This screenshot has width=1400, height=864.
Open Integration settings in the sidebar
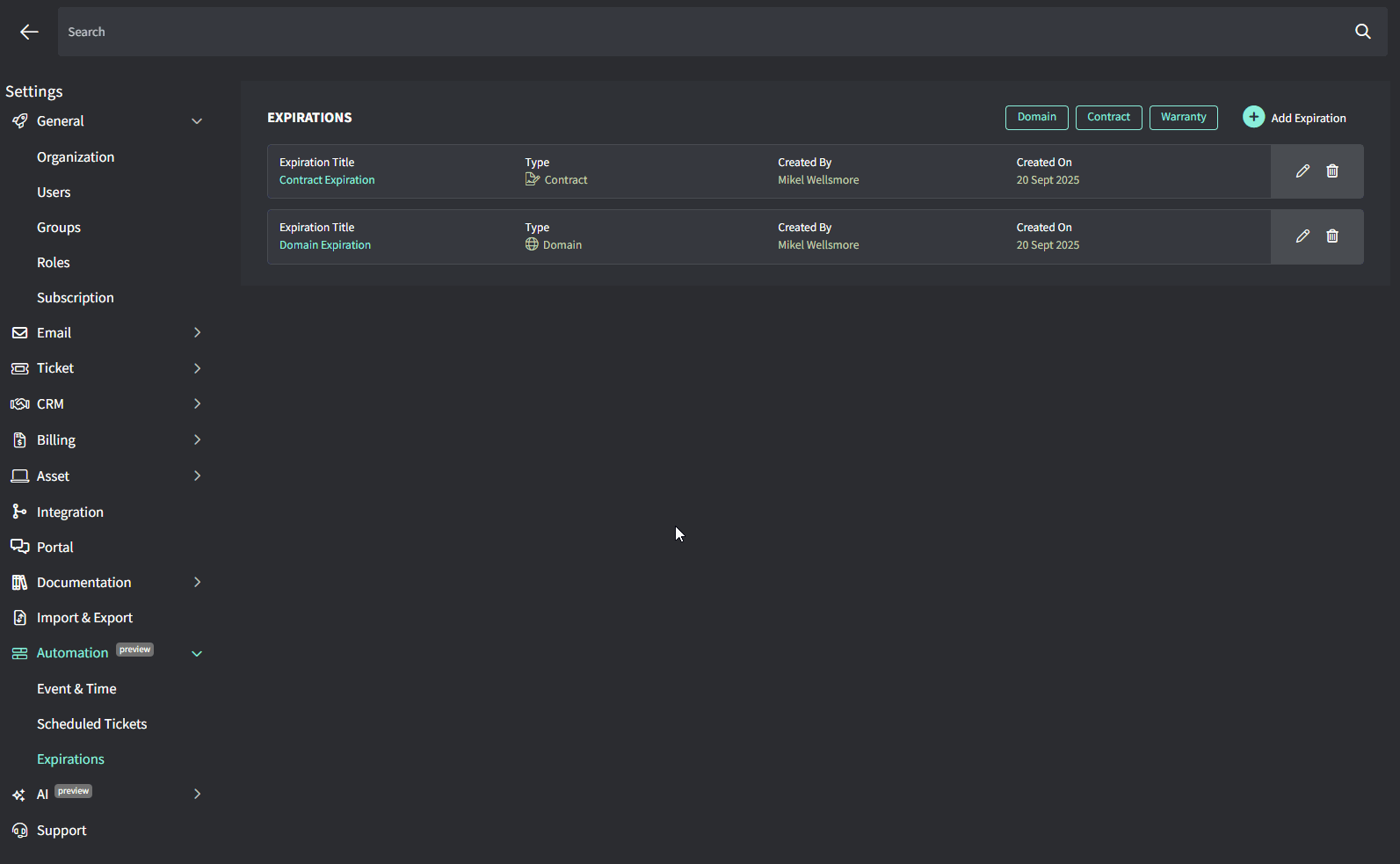pyautogui.click(x=69, y=512)
